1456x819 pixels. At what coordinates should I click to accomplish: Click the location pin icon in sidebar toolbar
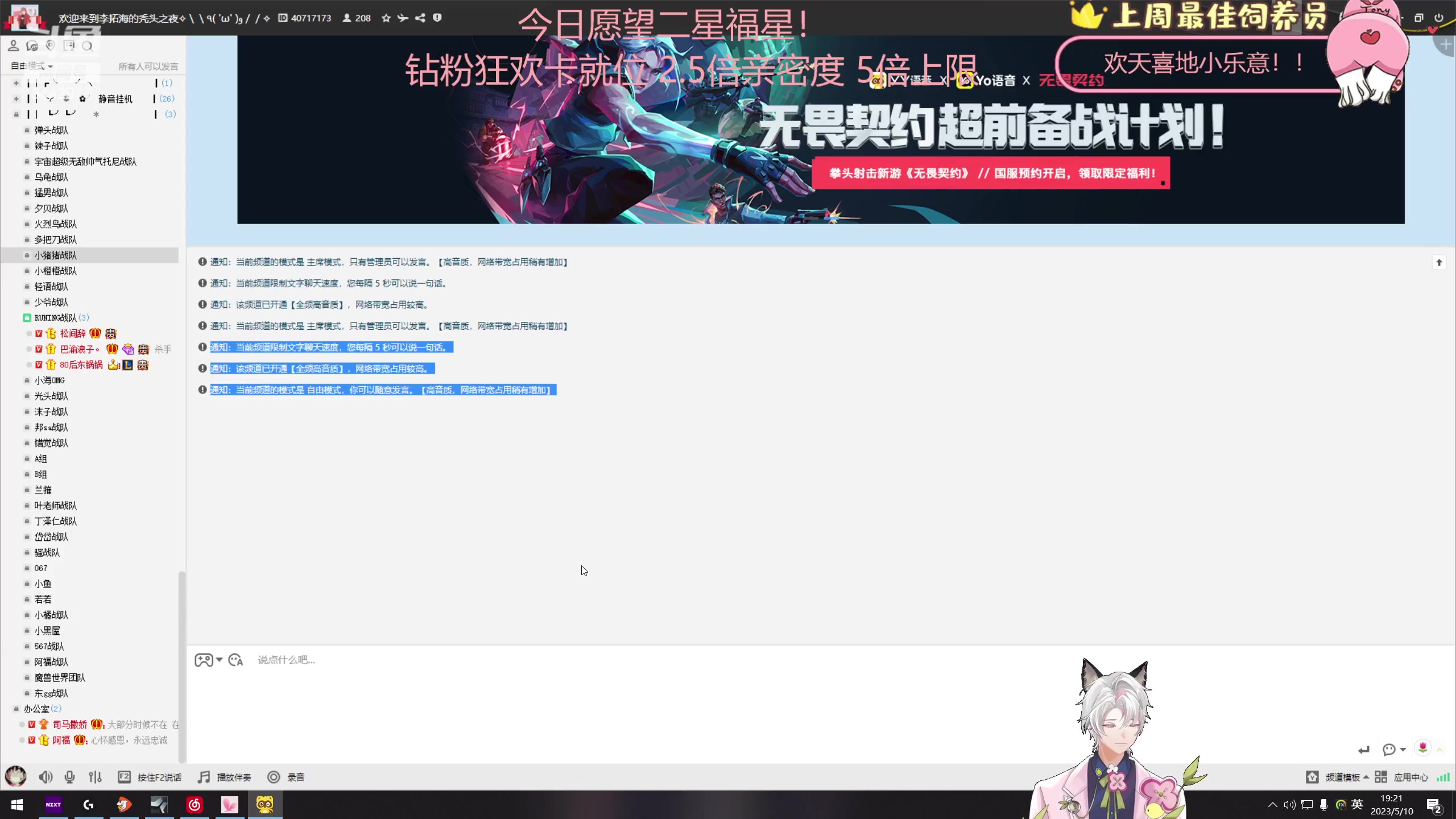[50, 45]
